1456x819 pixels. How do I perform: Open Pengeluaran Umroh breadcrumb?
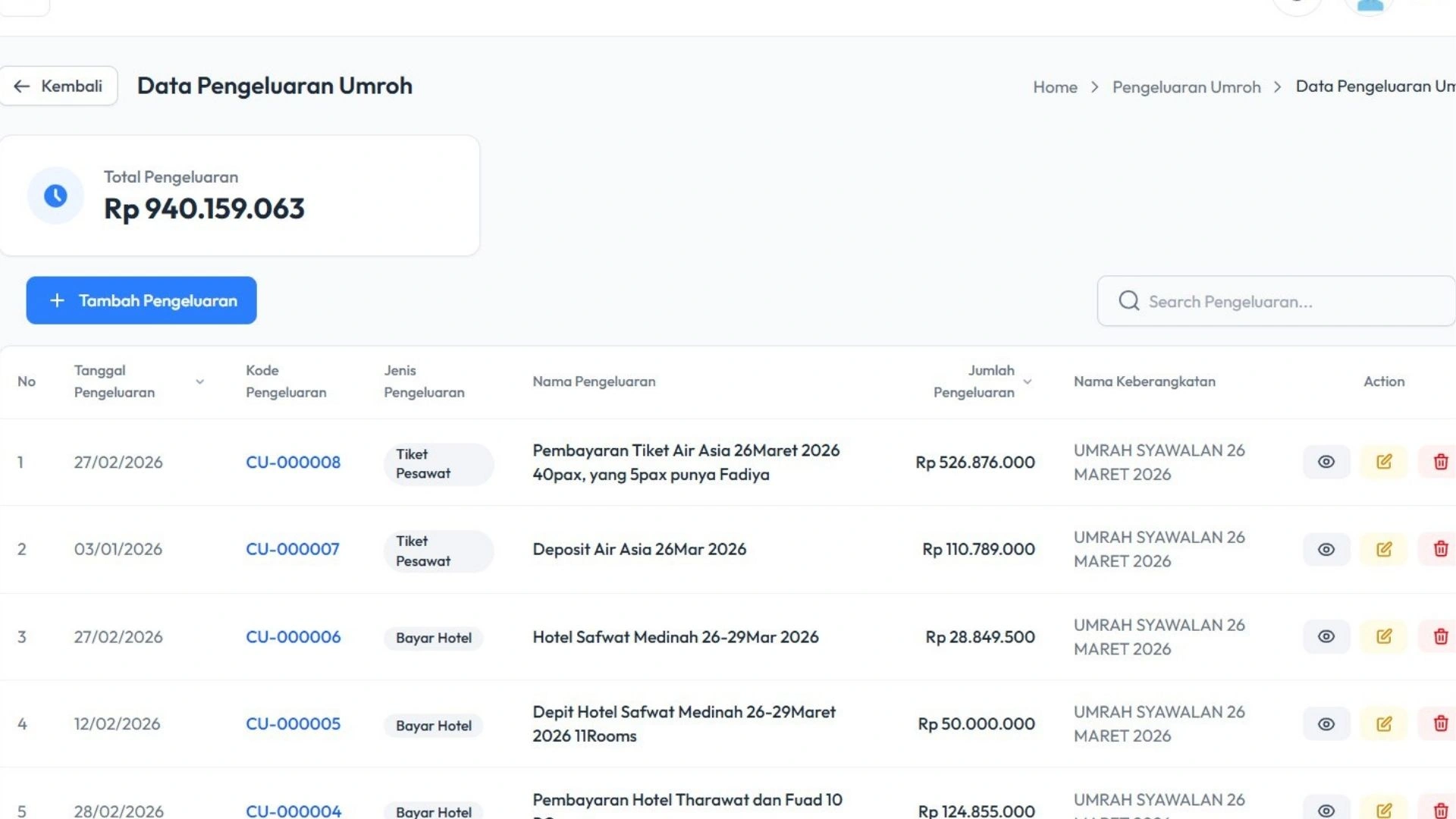coord(1186,87)
